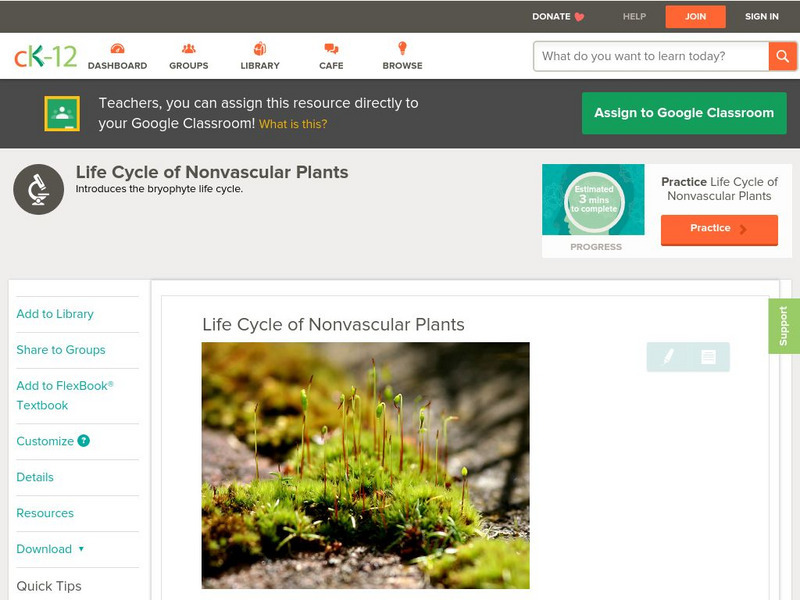Click SIGN IN in the top bar
Image resolution: width=800 pixels, height=600 pixels.
tap(762, 16)
